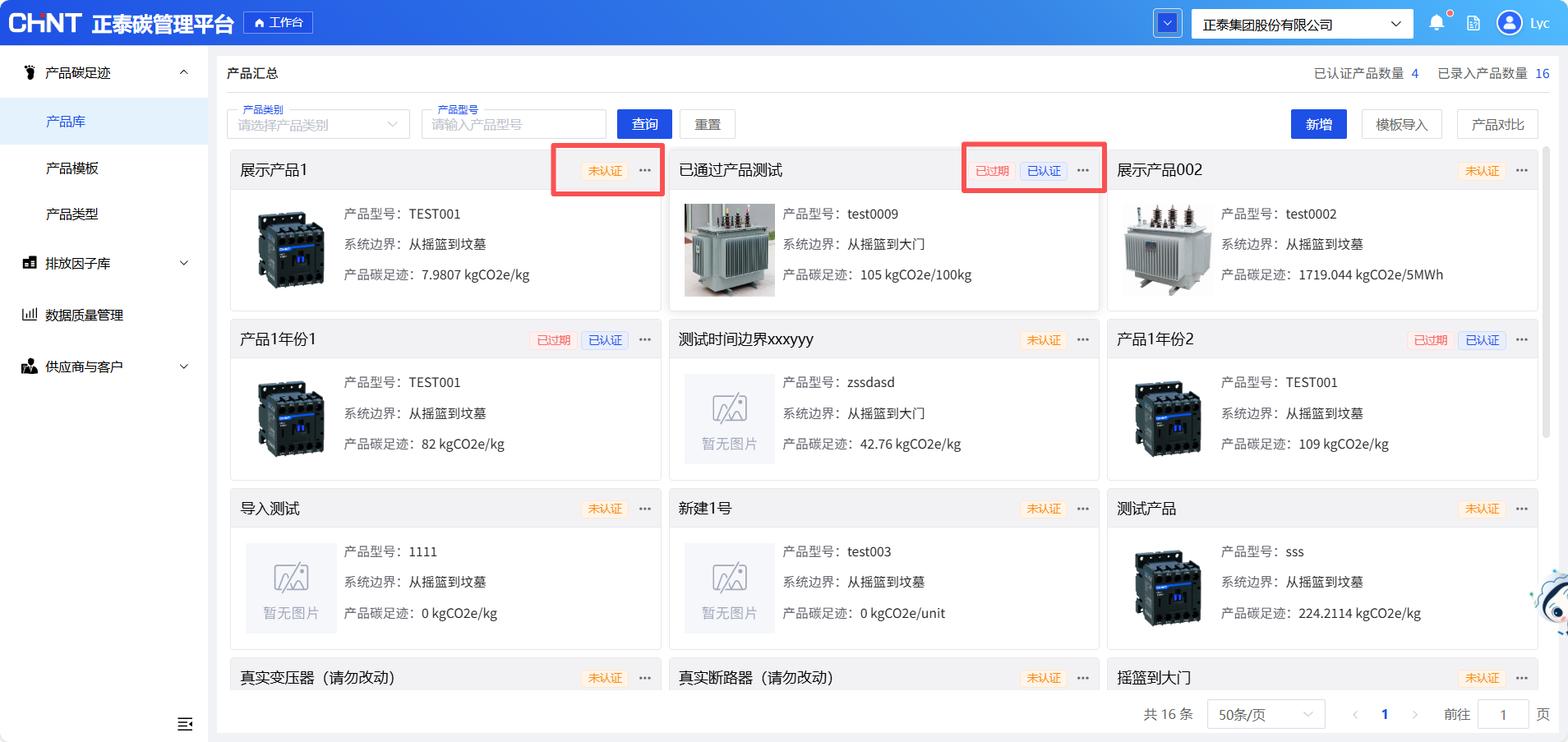The height and width of the screenshot is (742, 1568).
Task: Open the user avatar icon for Lyc
Action: click(1509, 23)
